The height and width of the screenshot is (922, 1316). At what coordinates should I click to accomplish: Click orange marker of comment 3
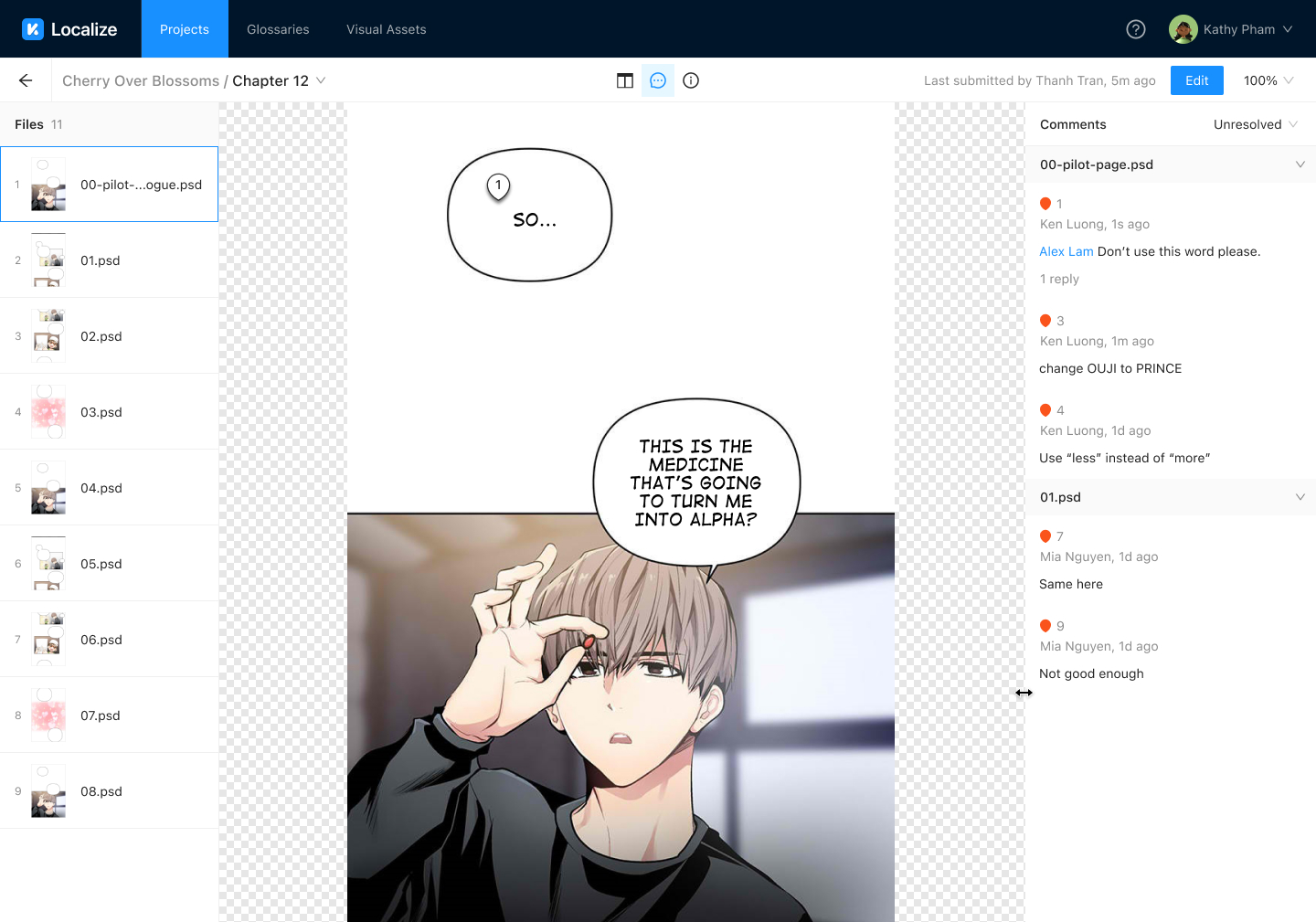(1045, 321)
